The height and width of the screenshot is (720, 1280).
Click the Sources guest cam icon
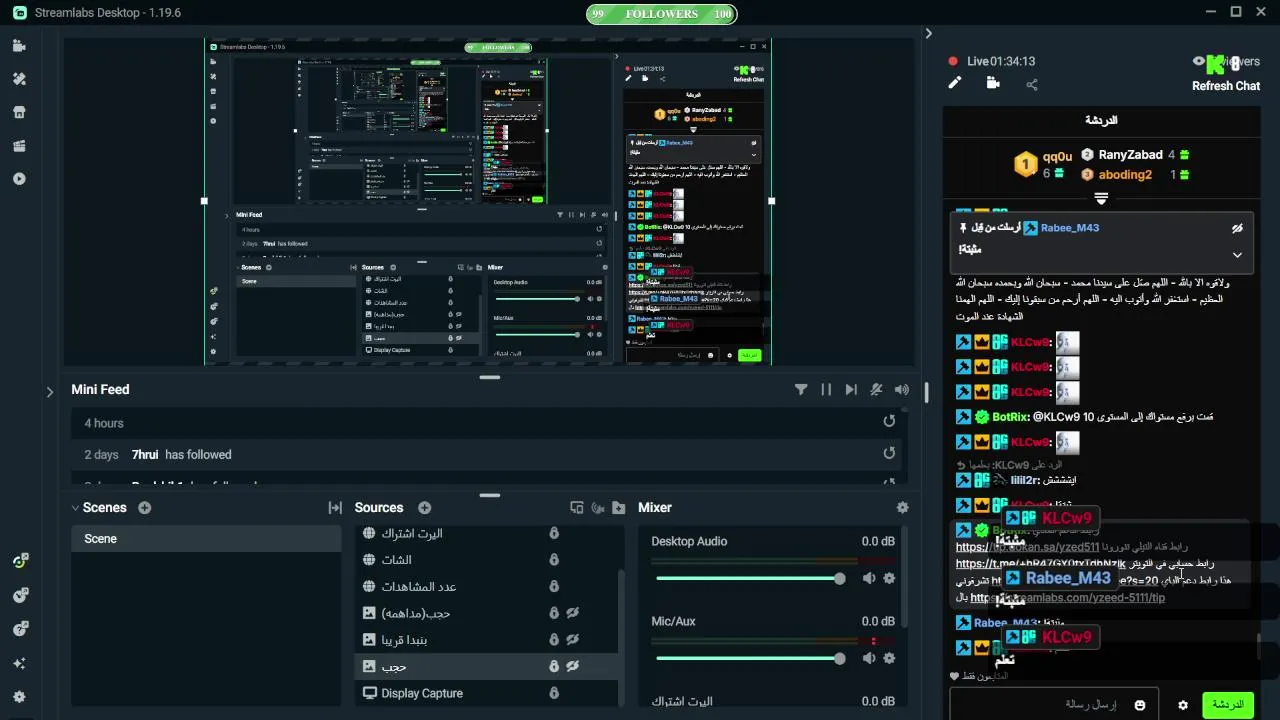(598, 508)
